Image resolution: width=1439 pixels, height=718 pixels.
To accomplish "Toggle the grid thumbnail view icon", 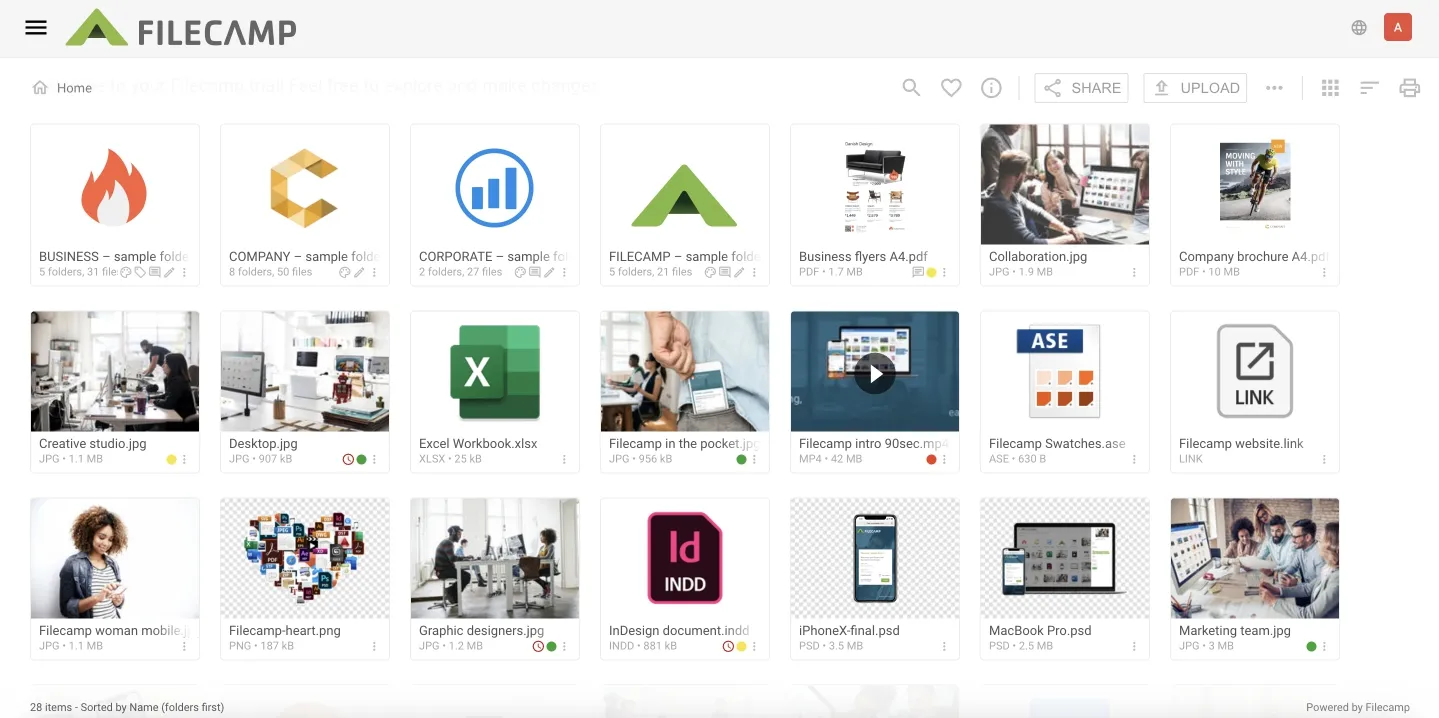I will tap(1330, 88).
